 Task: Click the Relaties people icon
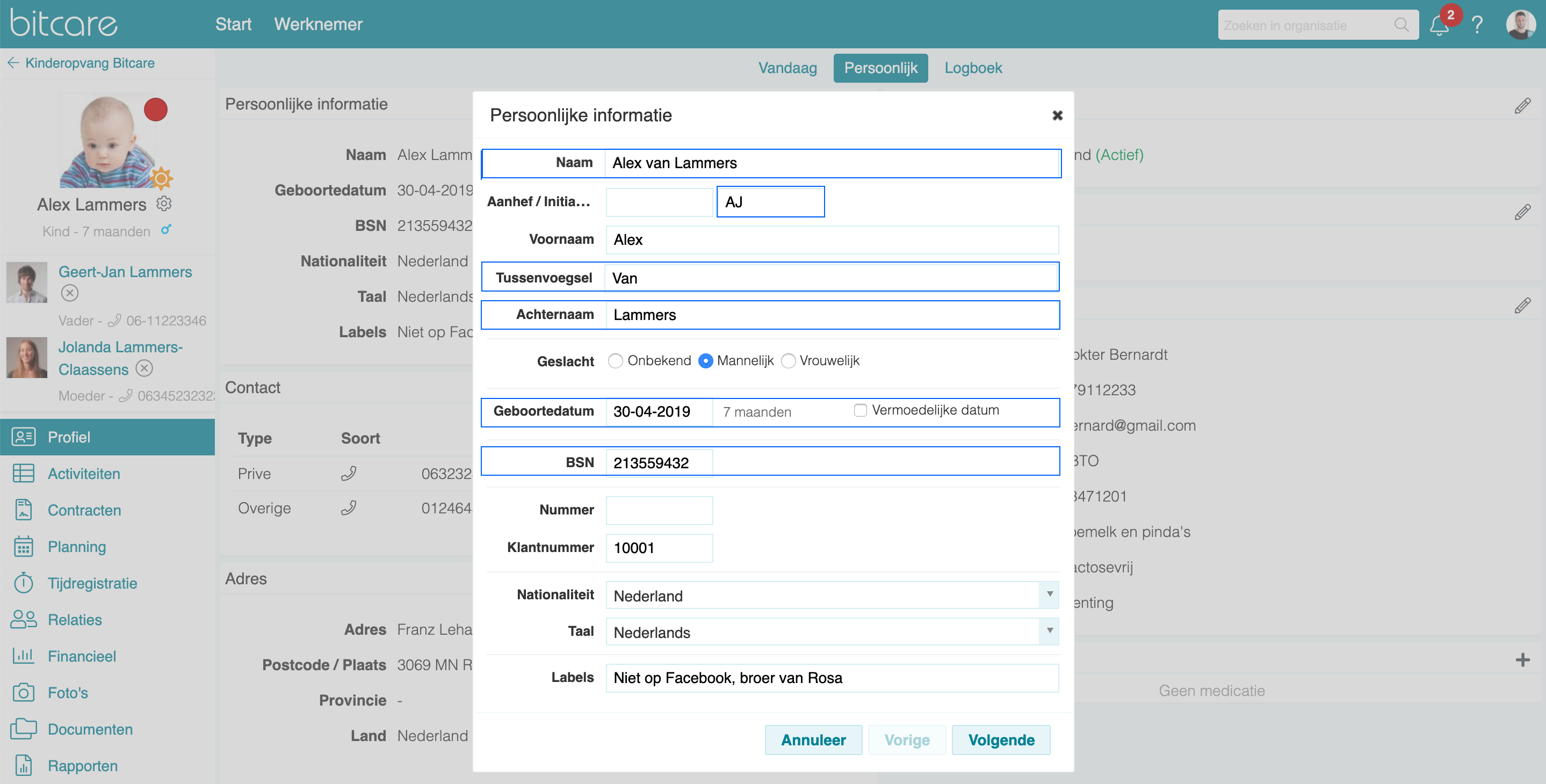click(x=24, y=619)
